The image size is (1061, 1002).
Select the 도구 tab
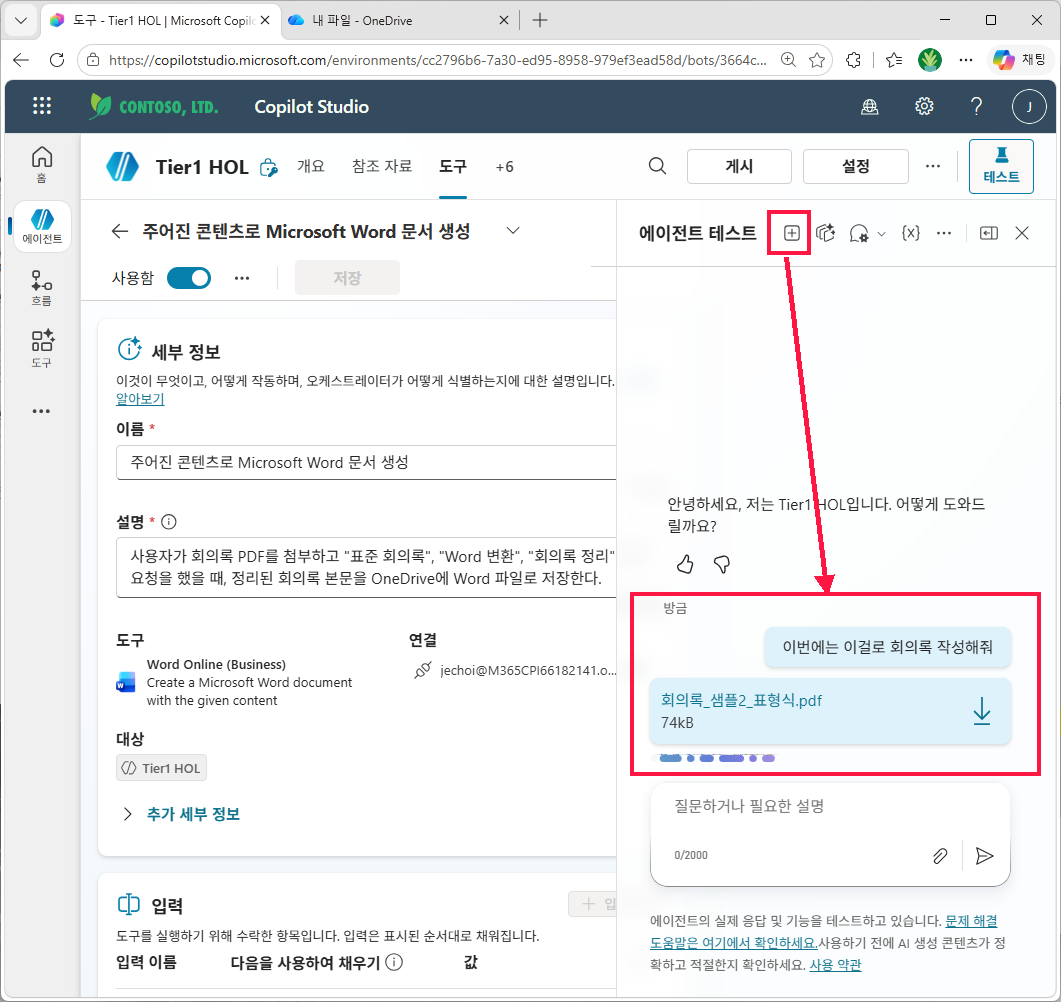click(453, 166)
